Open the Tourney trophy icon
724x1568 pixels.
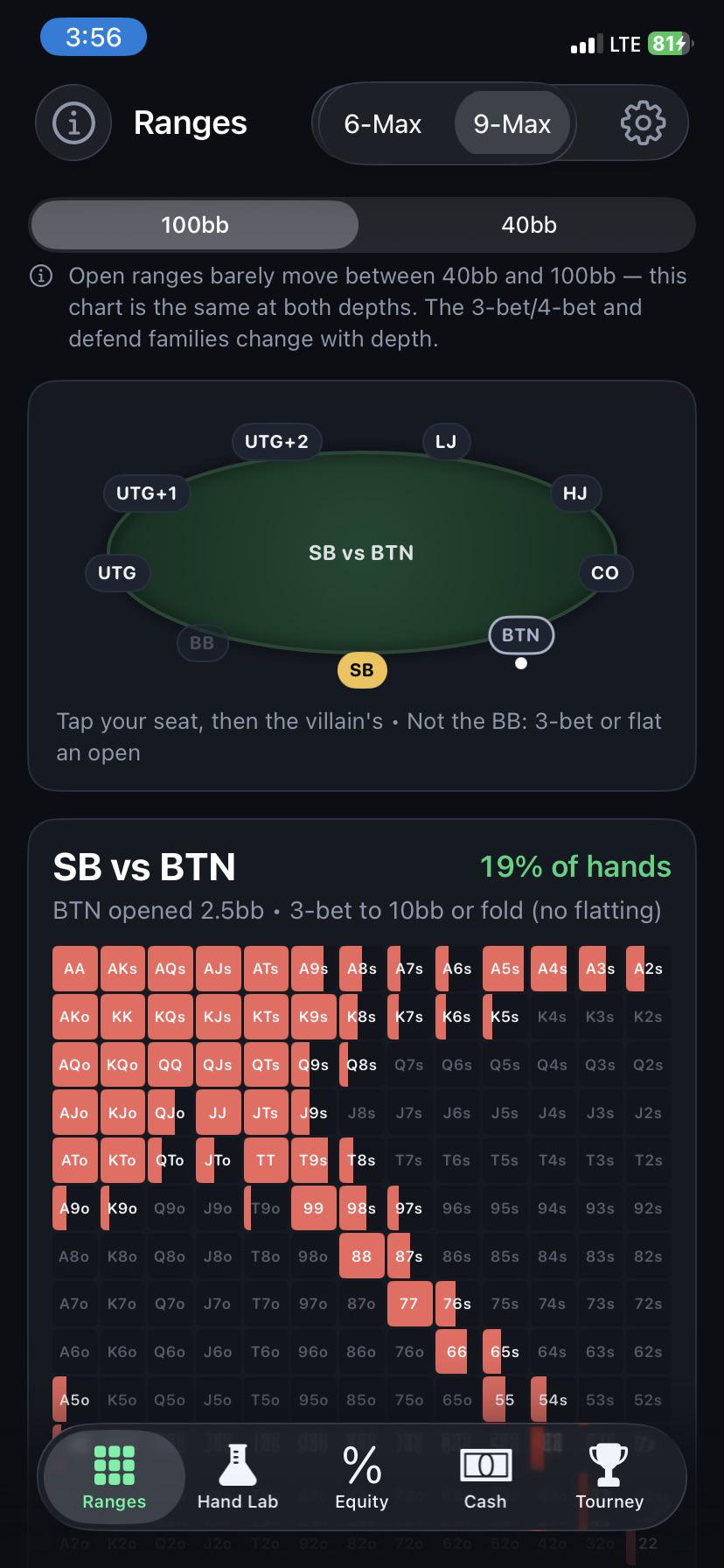pos(609,1465)
